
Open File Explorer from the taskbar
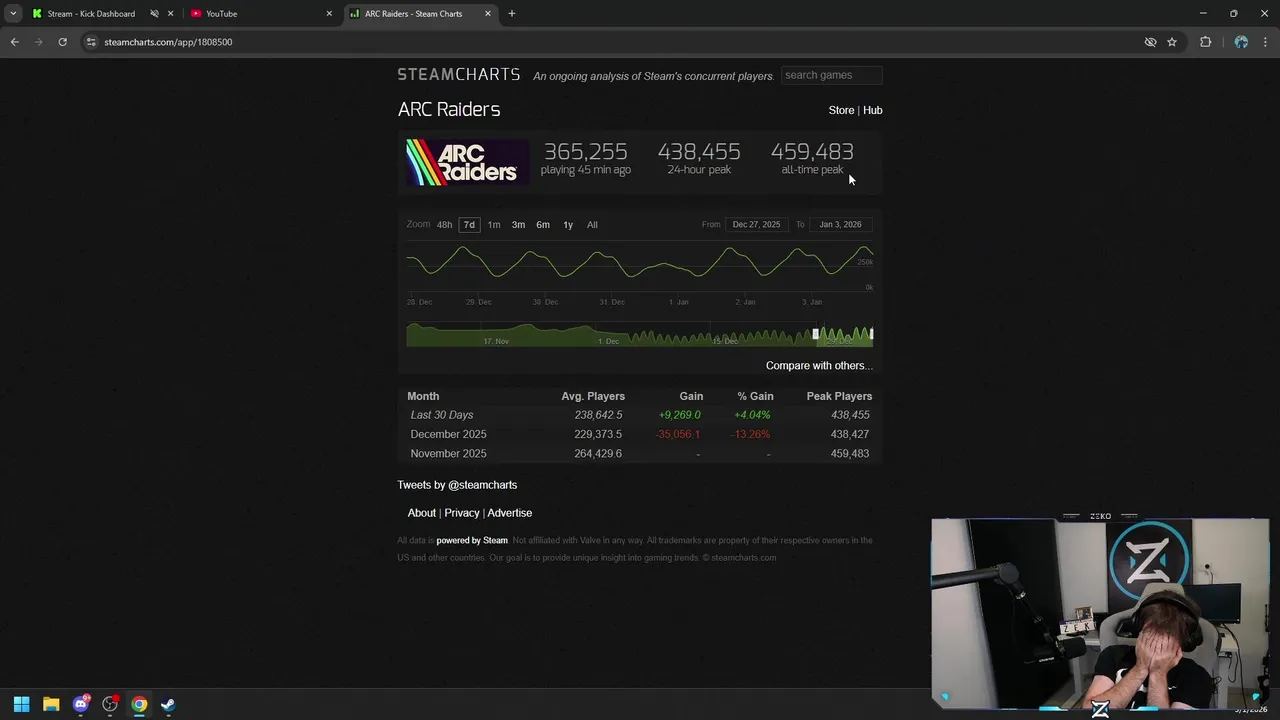(x=51, y=704)
